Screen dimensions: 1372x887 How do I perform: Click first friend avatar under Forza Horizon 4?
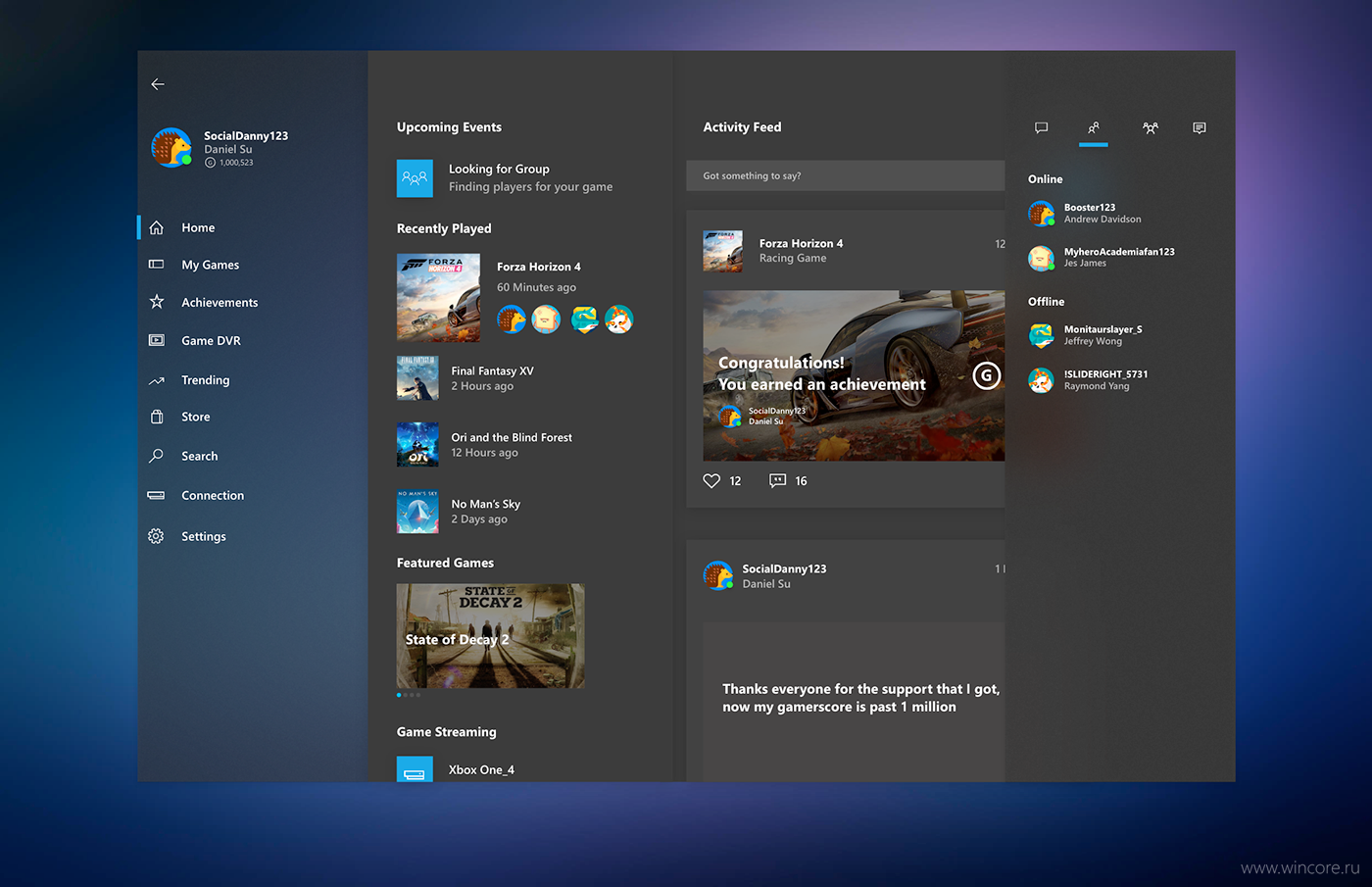coord(512,320)
